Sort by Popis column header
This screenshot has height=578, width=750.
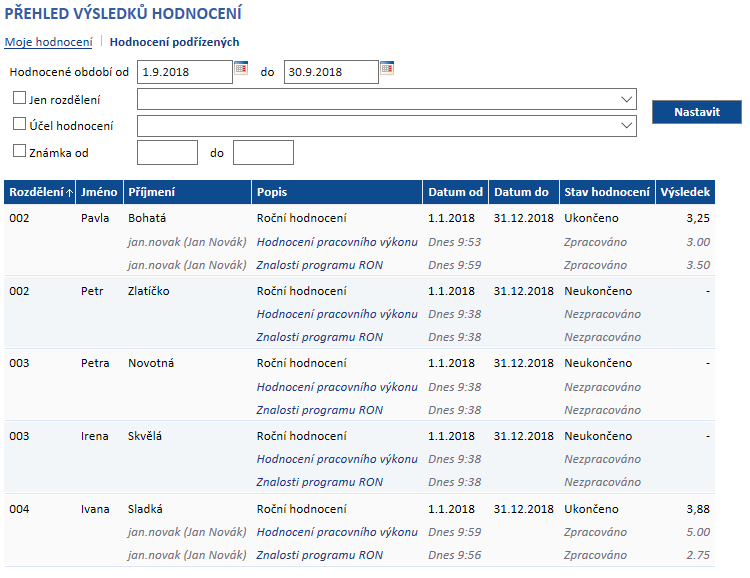[x=337, y=192]
